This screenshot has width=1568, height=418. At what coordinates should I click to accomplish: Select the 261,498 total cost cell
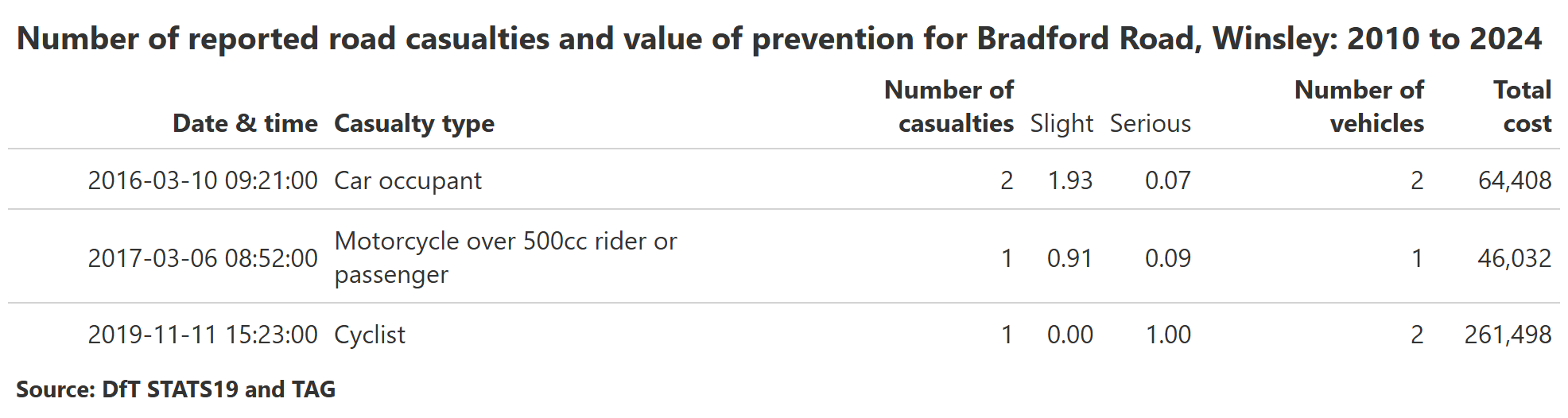(1508, 335)
